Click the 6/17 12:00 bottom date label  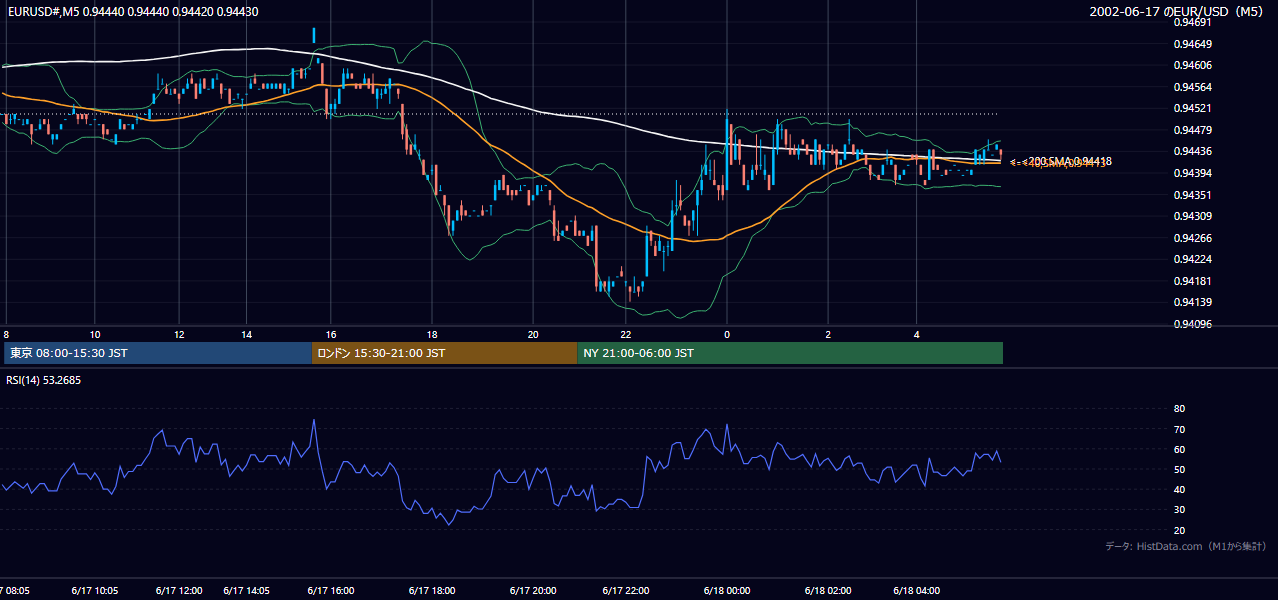tap(179, 591)
